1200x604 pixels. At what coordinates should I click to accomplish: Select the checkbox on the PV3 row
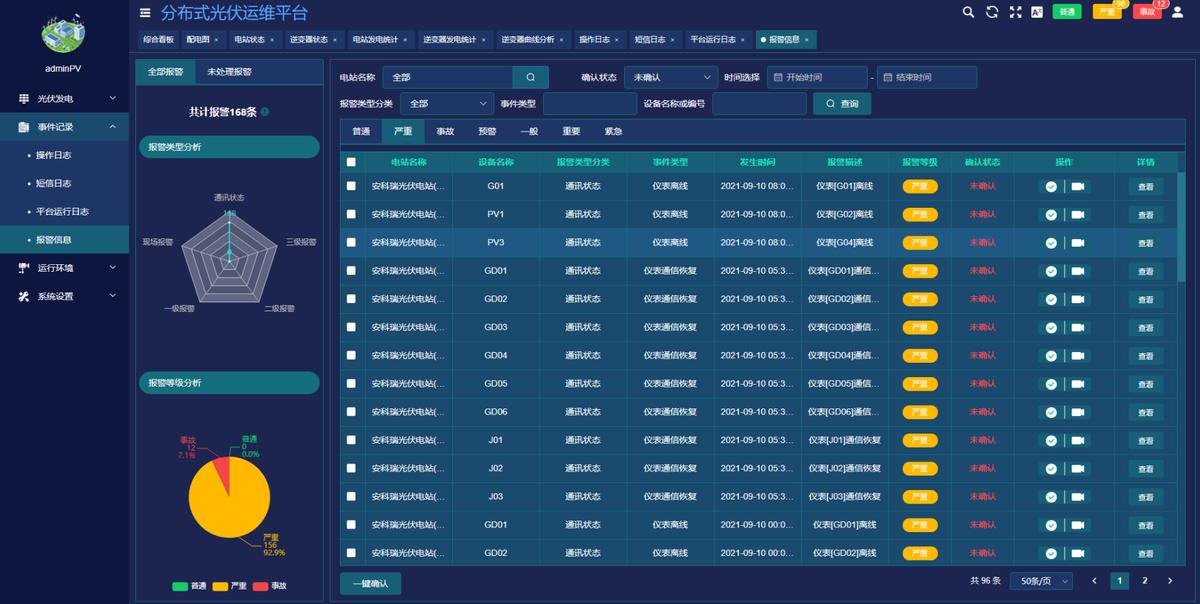[351, 242]
